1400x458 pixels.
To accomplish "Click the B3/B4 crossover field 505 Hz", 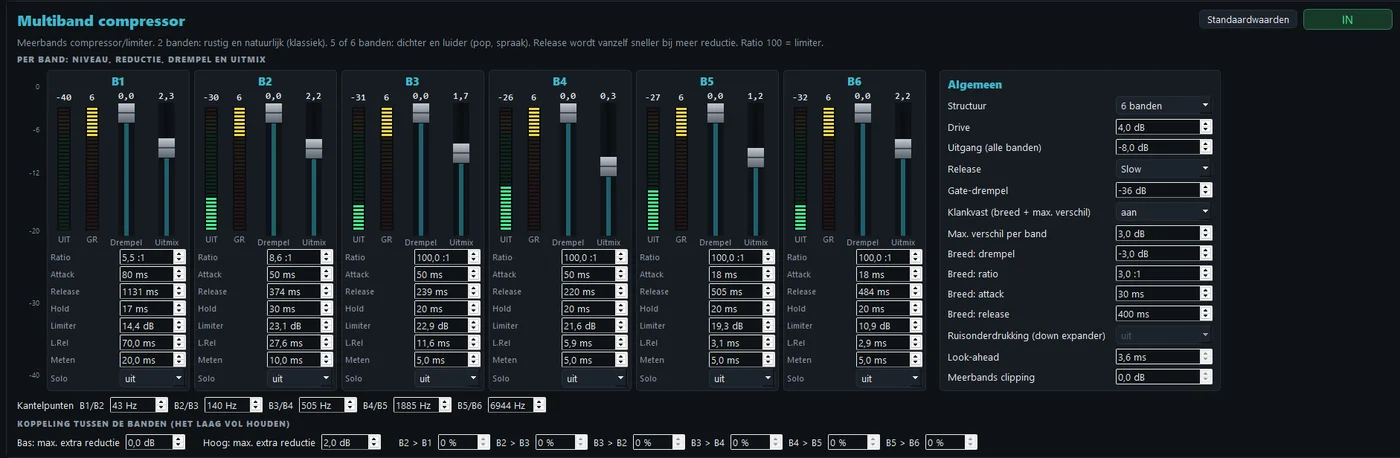I will [327, 406].
